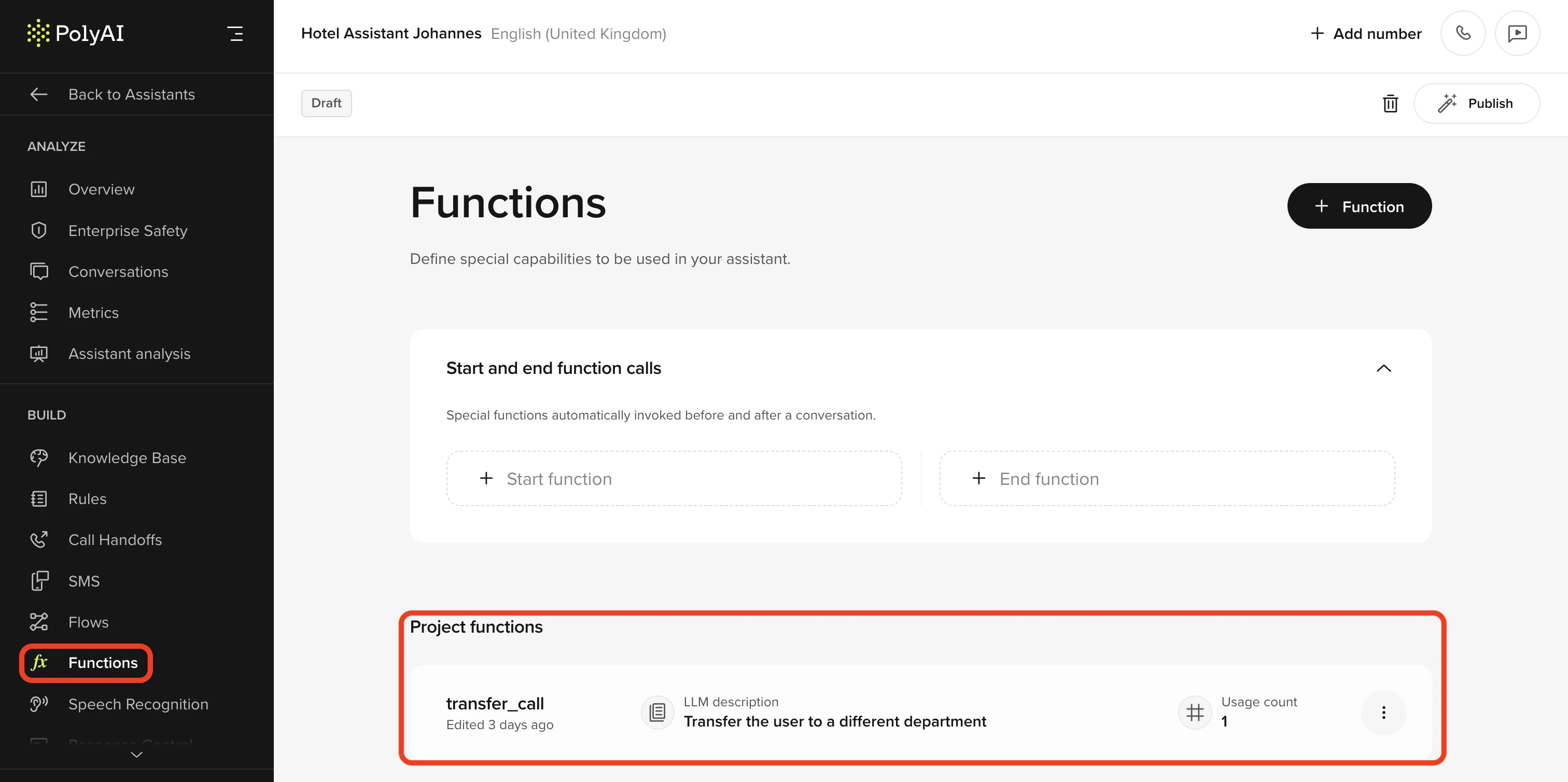Collapse the Start and end function calls section
The width and height of the screenshot is (1568, 782).
coord(1383,368)
